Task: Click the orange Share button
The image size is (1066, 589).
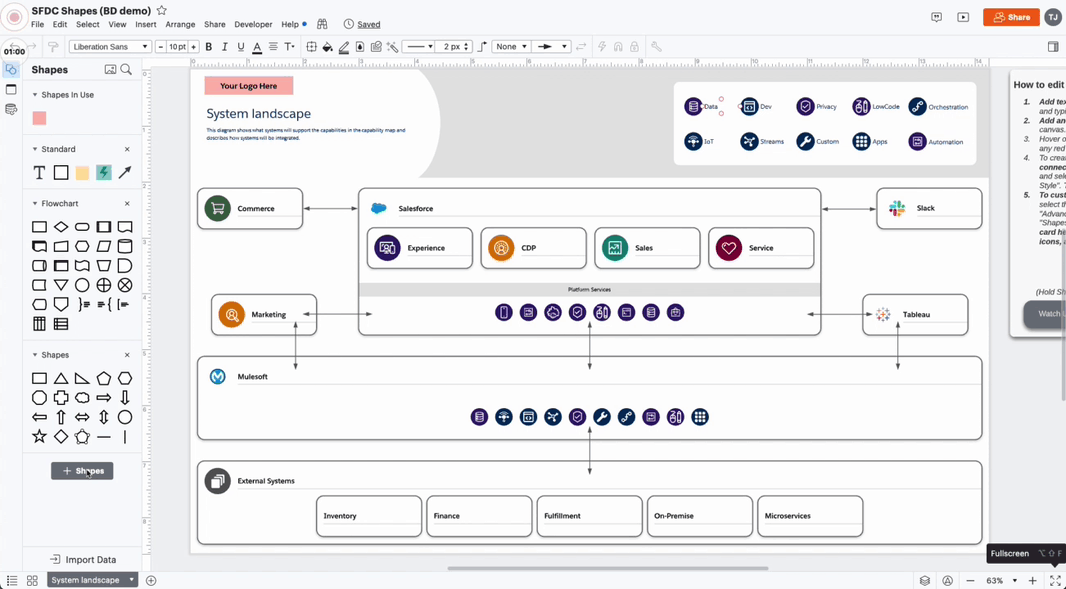Action: (1012, 18)
